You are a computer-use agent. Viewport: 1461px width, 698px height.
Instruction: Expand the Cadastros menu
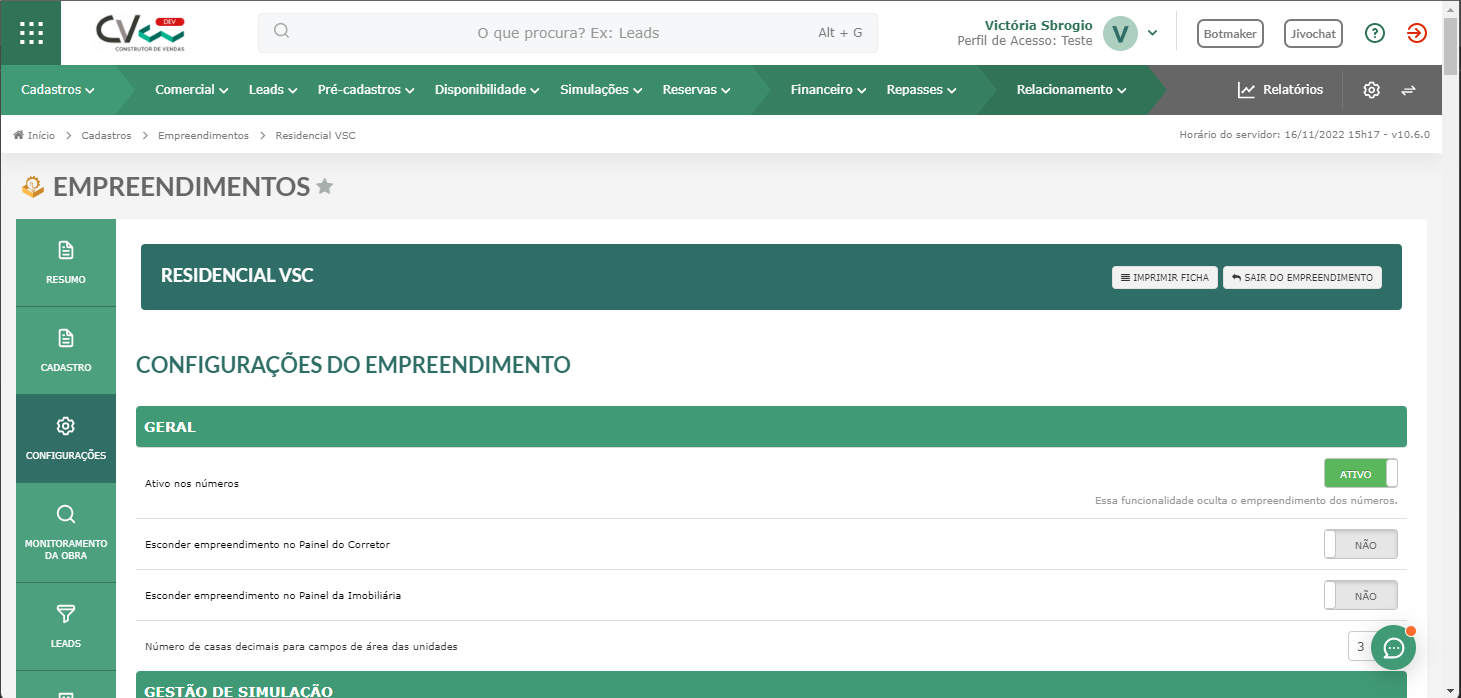pyautogui.click(x=58, y=90)
